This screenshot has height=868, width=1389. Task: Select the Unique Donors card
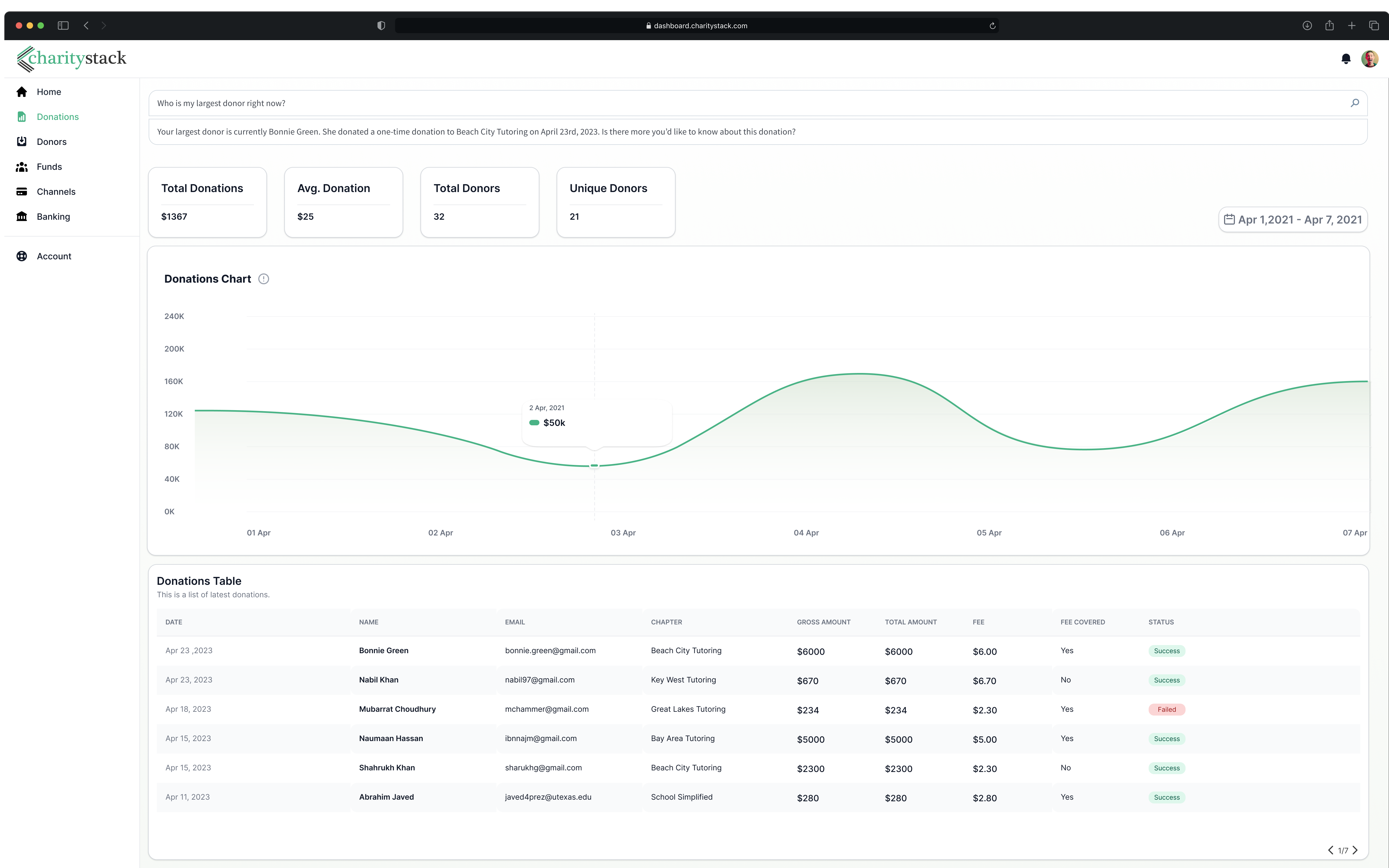coord(616,202)
